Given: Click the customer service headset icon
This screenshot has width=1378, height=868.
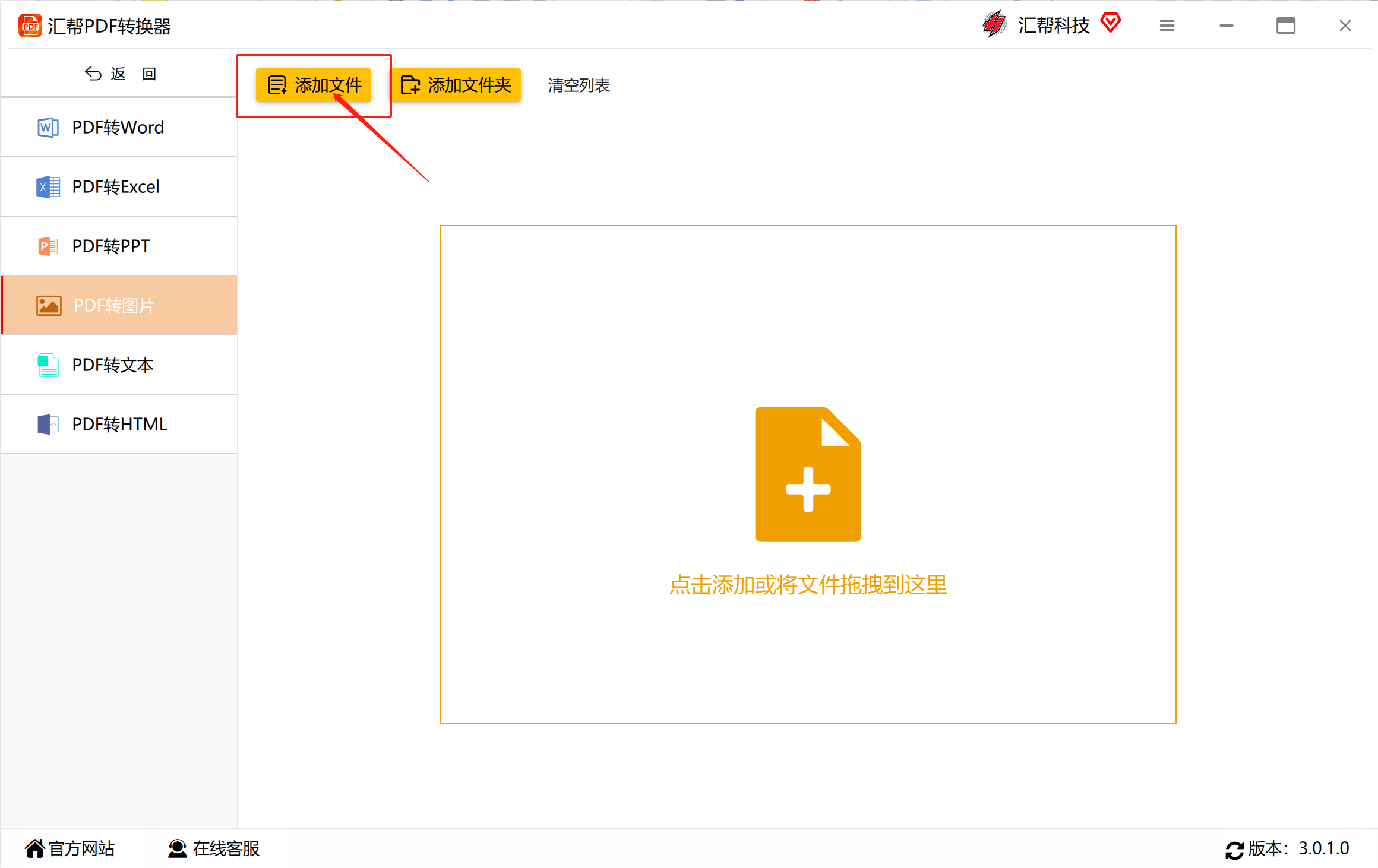Looking at the screenshot, I should [x=177, y=848].
